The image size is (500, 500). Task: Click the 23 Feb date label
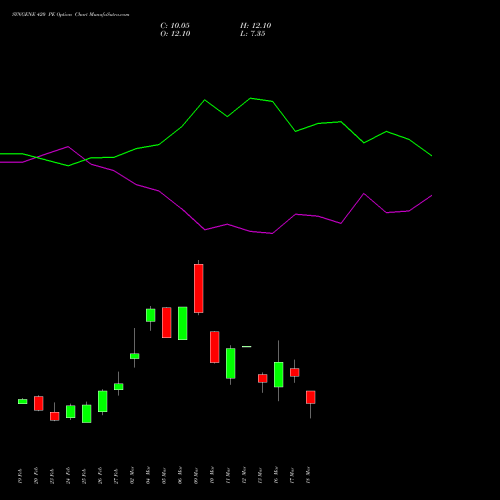coord(52,476)
